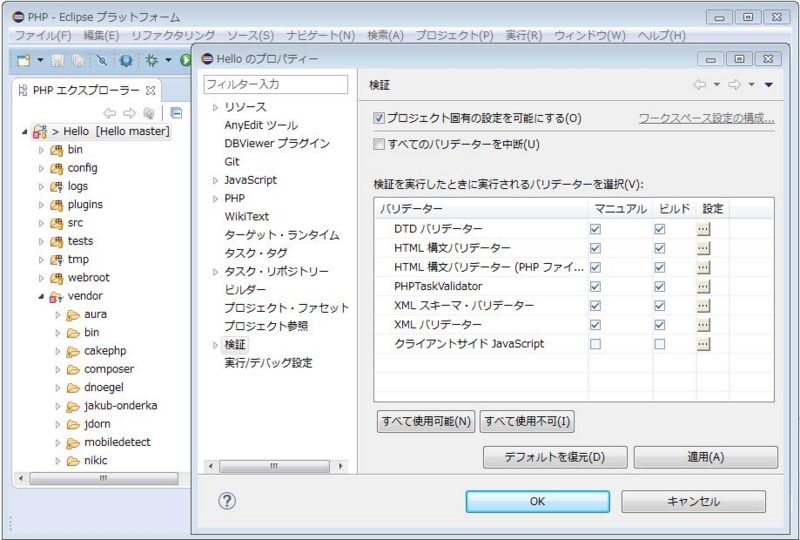Click デフォルトを復元(D) button
Image resolution: width=800 pixels, height=540 pixels.
[x=555, y=457]
